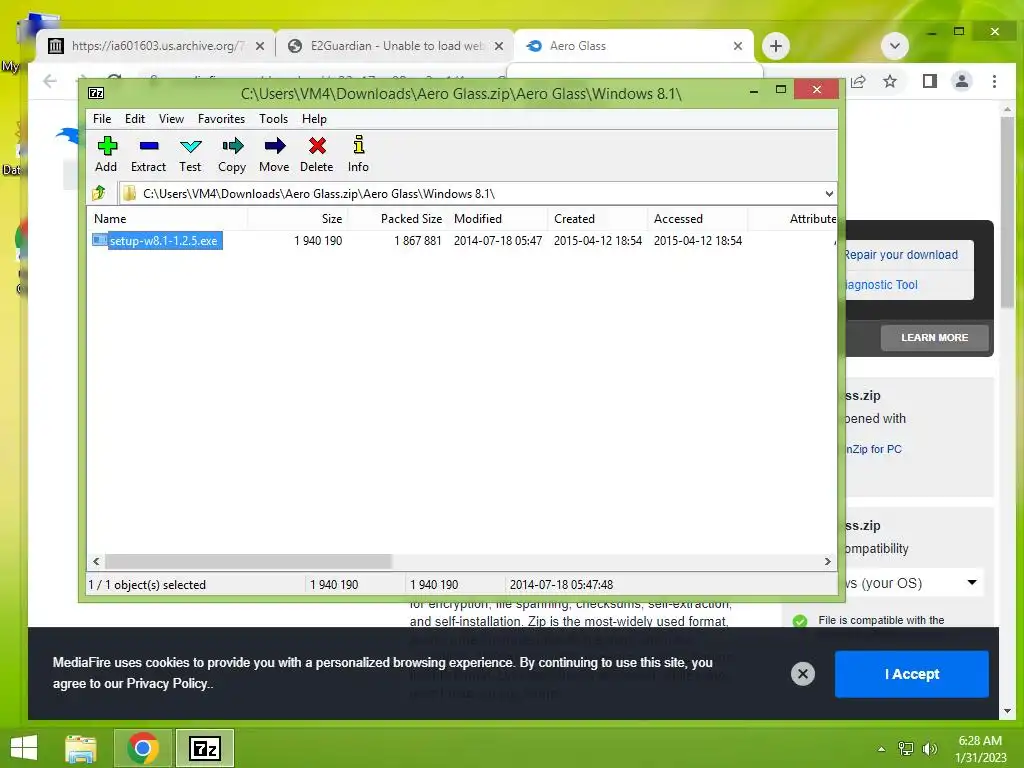This screenshot has height=768, width=1024.
Task: Open network icon in system tray
Action: pos(906,749)
